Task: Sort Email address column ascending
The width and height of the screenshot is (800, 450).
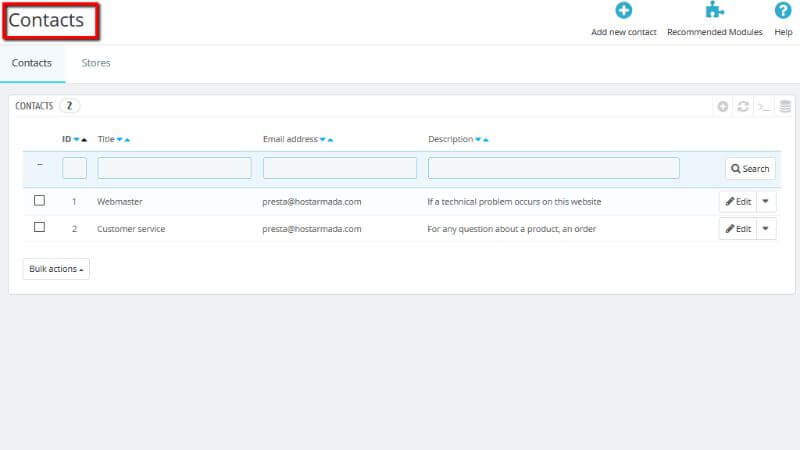Action: coord(330,140)
